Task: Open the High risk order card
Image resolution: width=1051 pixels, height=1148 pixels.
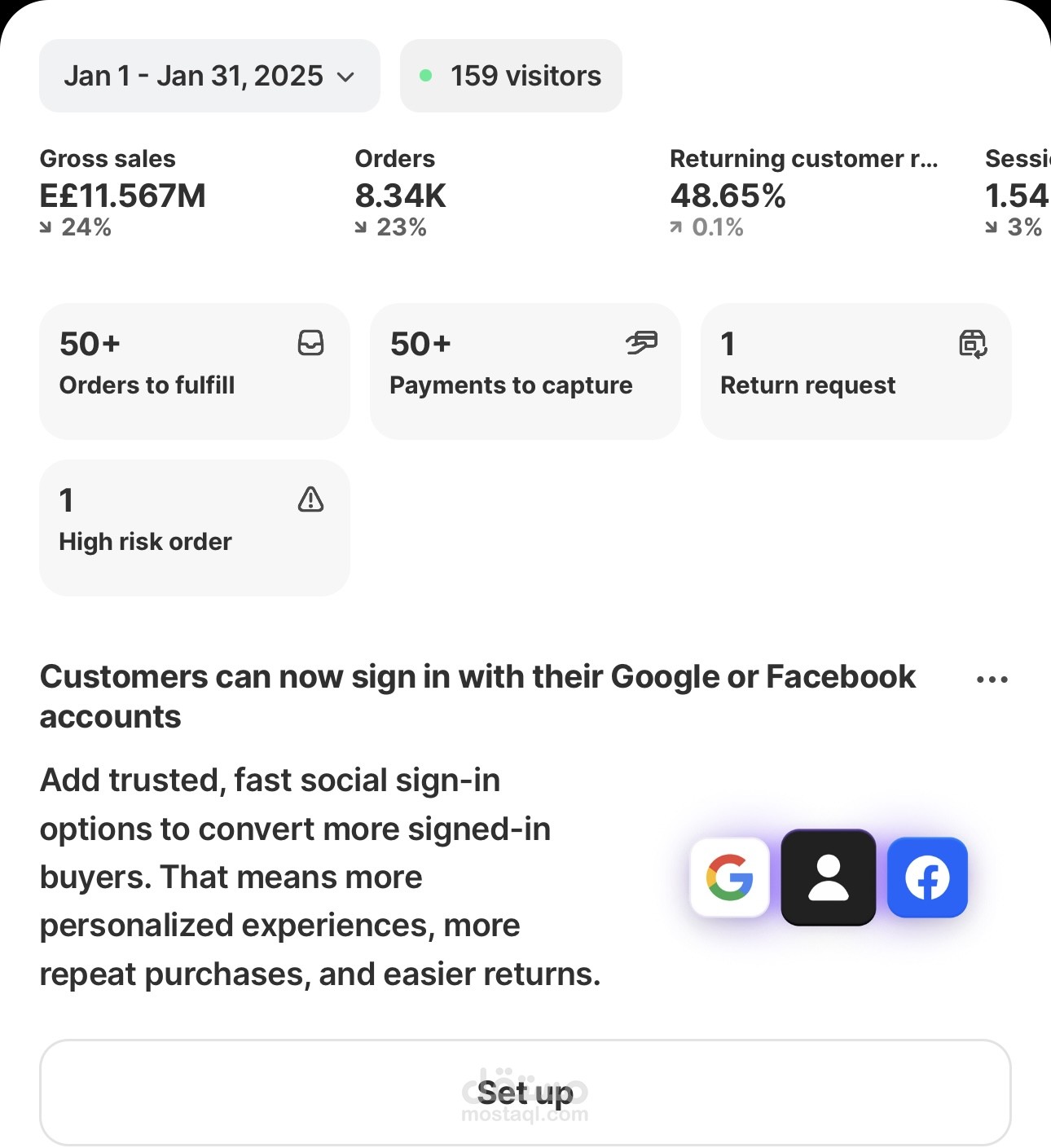Action: (195, 528)
